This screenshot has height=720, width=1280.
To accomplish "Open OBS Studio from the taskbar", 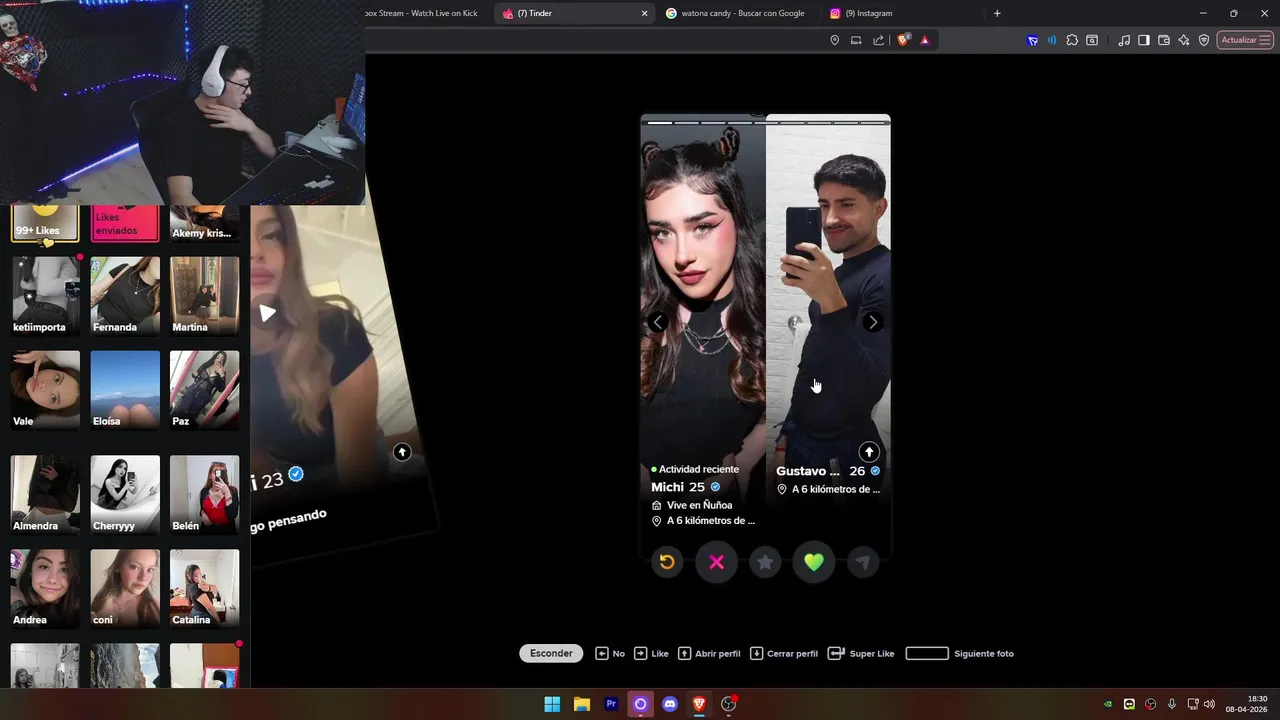I will pos(728,704).
